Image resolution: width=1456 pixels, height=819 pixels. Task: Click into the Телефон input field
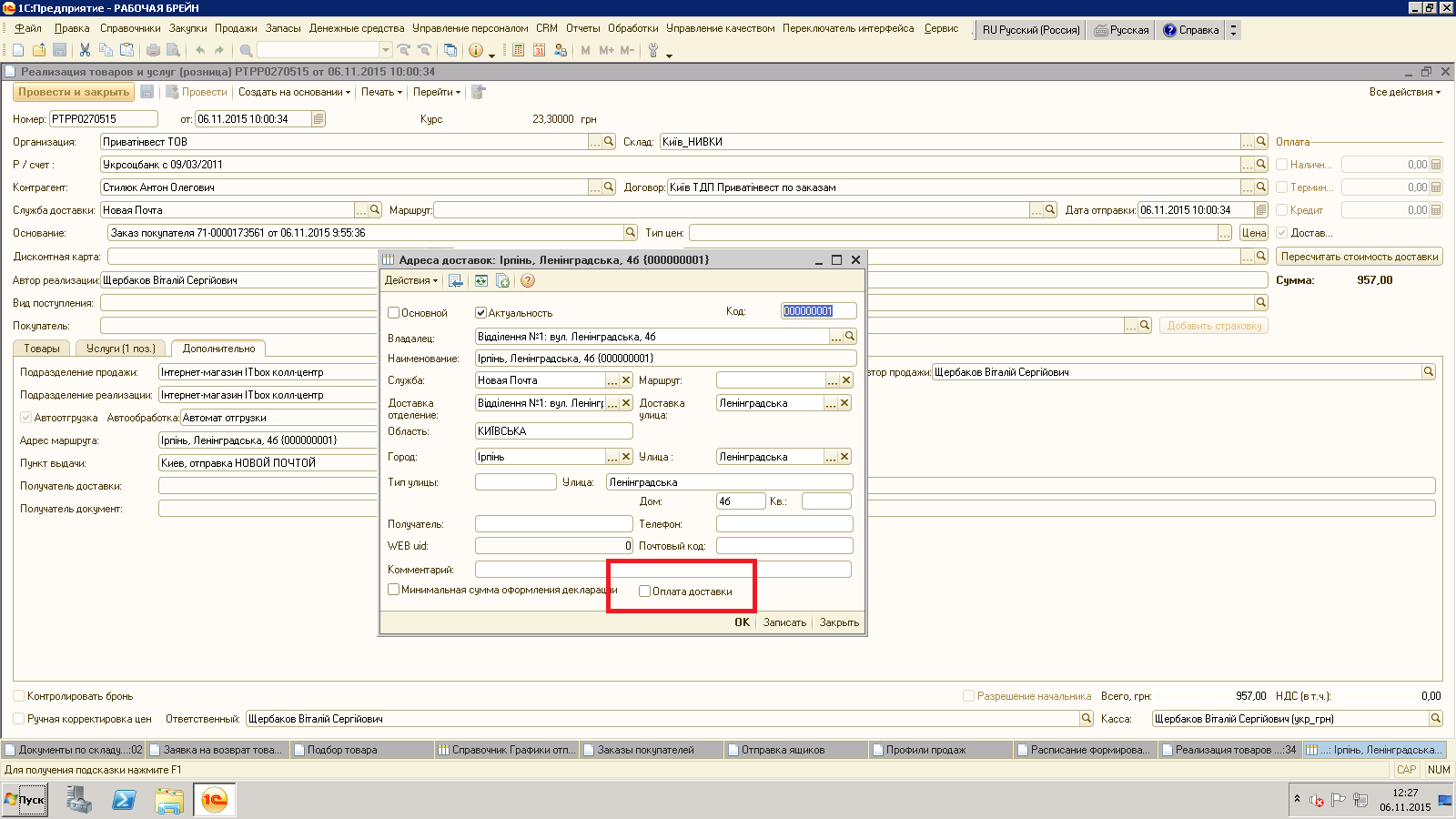point(784,524)
